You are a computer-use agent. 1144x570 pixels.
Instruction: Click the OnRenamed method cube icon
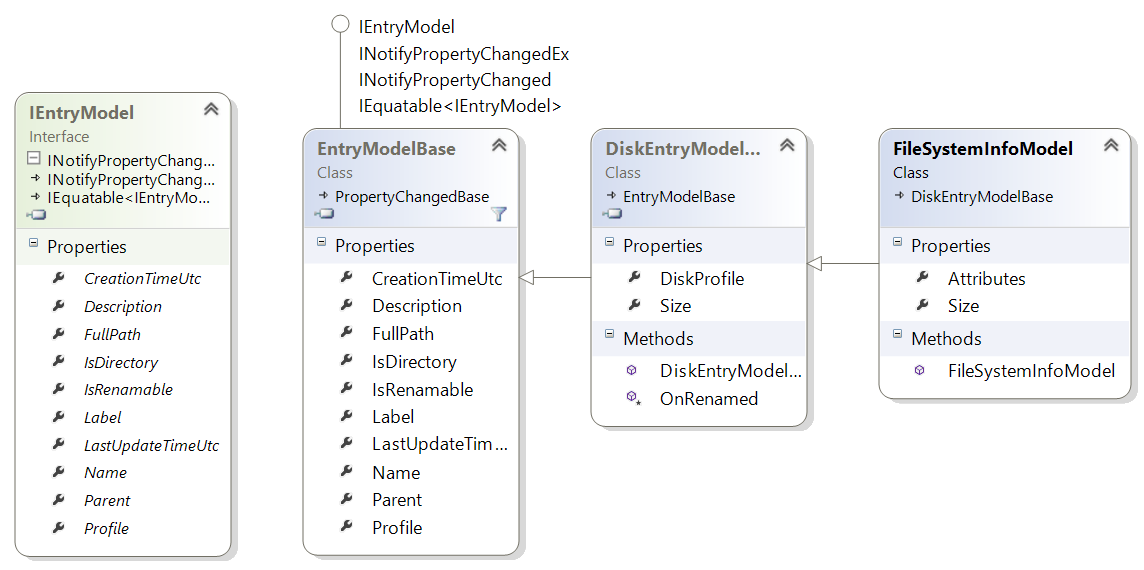[x=633, y=397]
